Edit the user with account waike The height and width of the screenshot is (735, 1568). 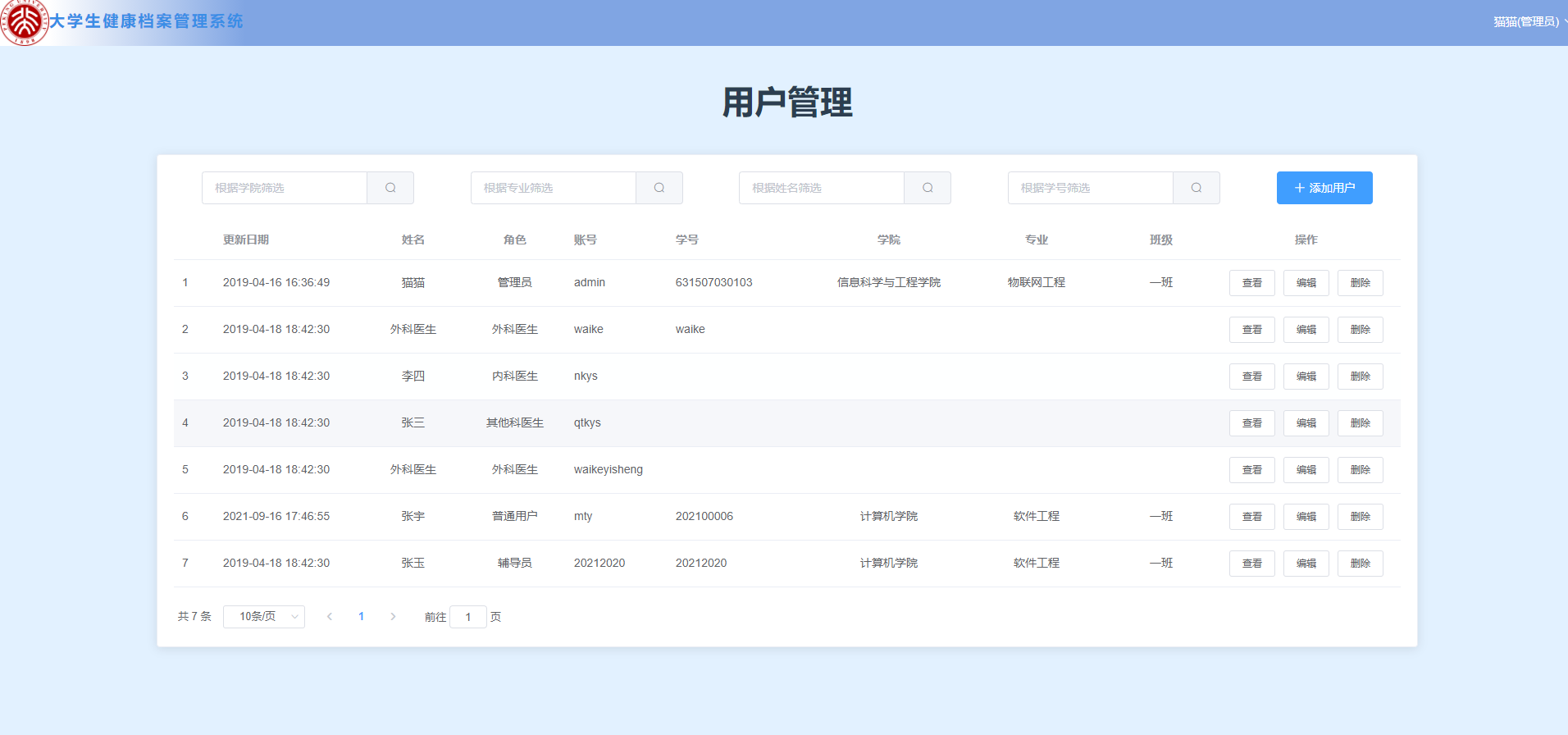[1306, 330]
